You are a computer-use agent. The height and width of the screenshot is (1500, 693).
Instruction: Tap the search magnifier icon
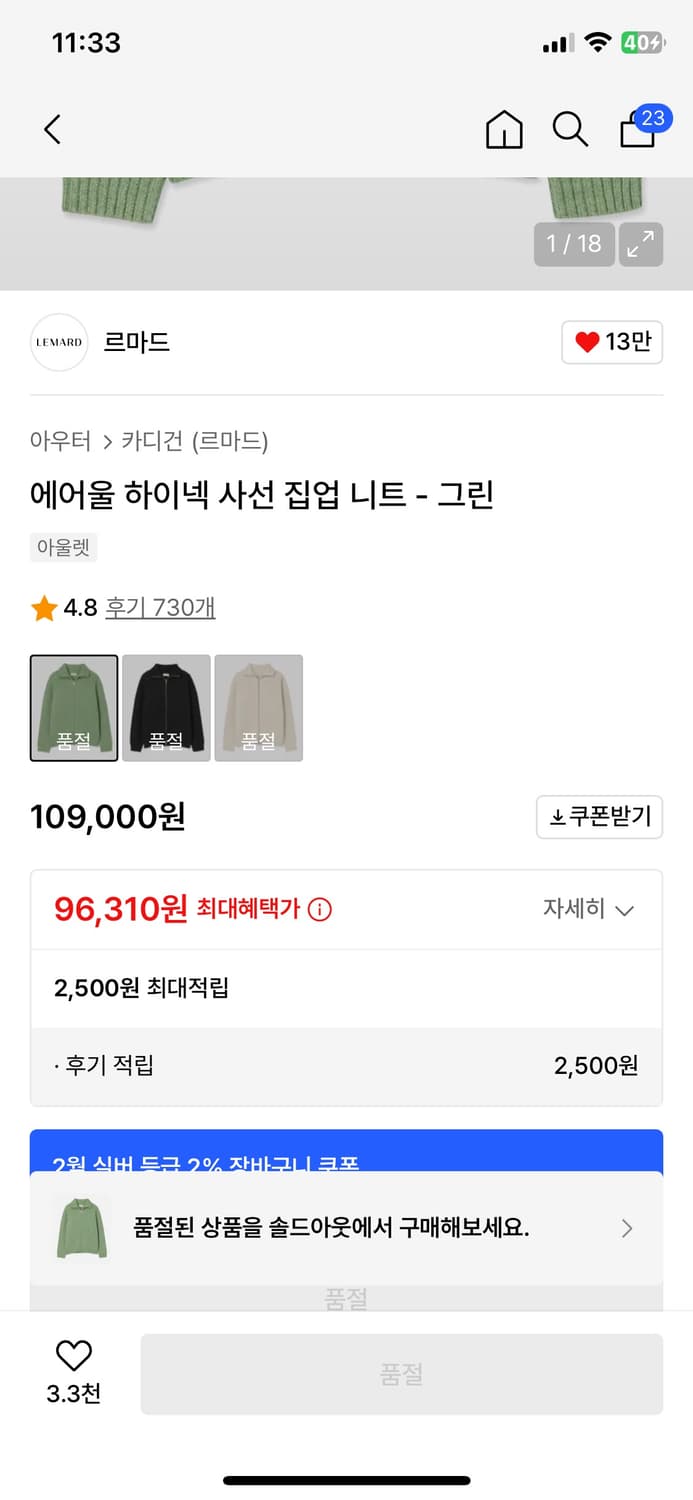(569, 129)
